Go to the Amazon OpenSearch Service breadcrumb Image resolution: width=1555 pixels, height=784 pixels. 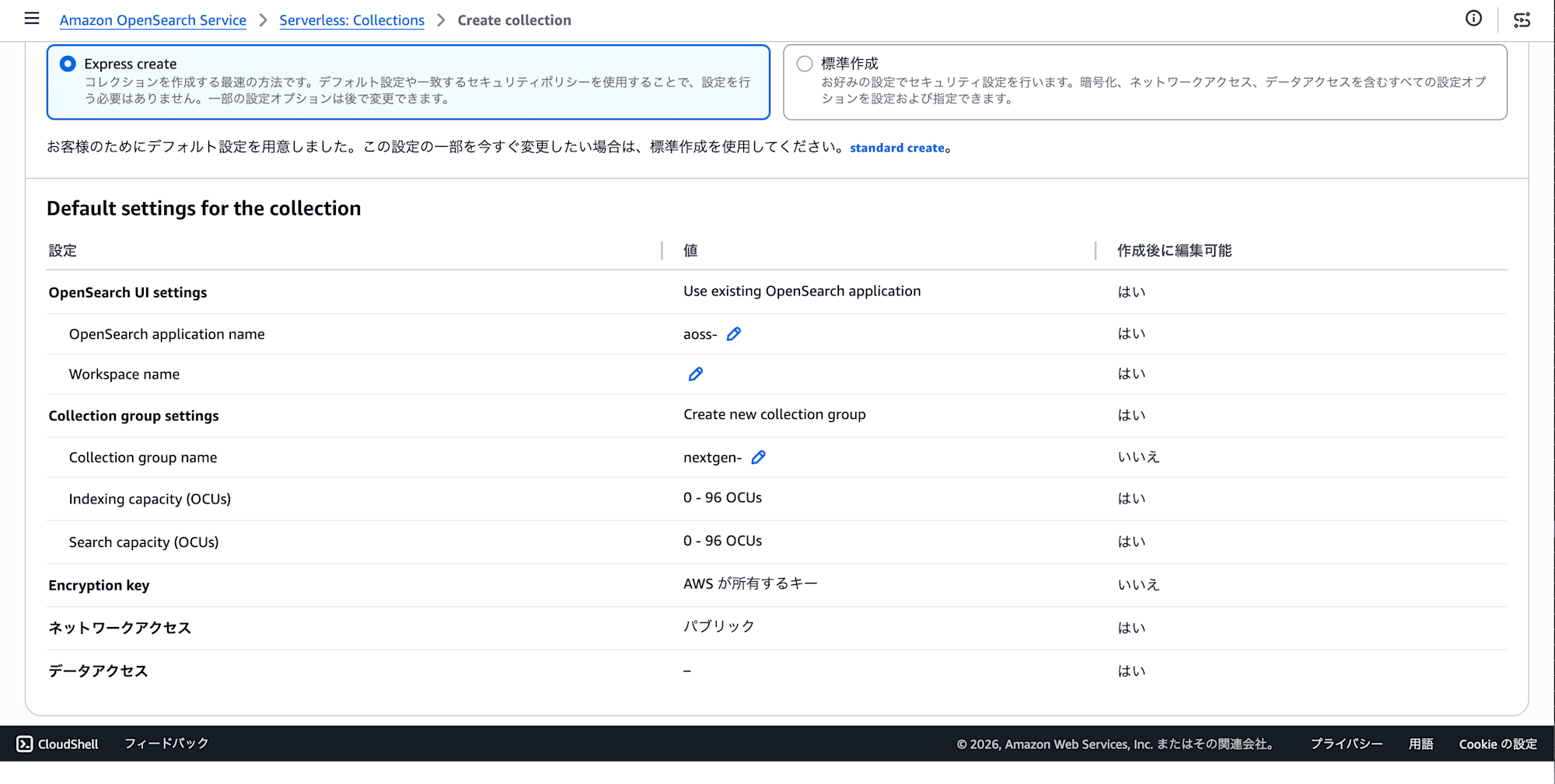click(x=153, y=20)
